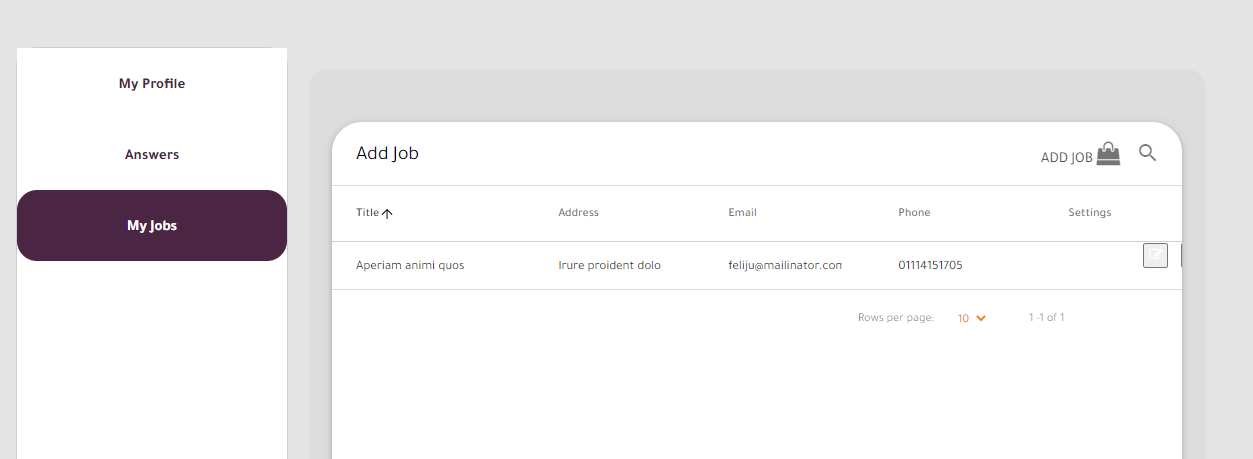Viewport: 1253px width, 459px height.
Task: Expand the rows per page dropdown
Action: click(971, 318)
